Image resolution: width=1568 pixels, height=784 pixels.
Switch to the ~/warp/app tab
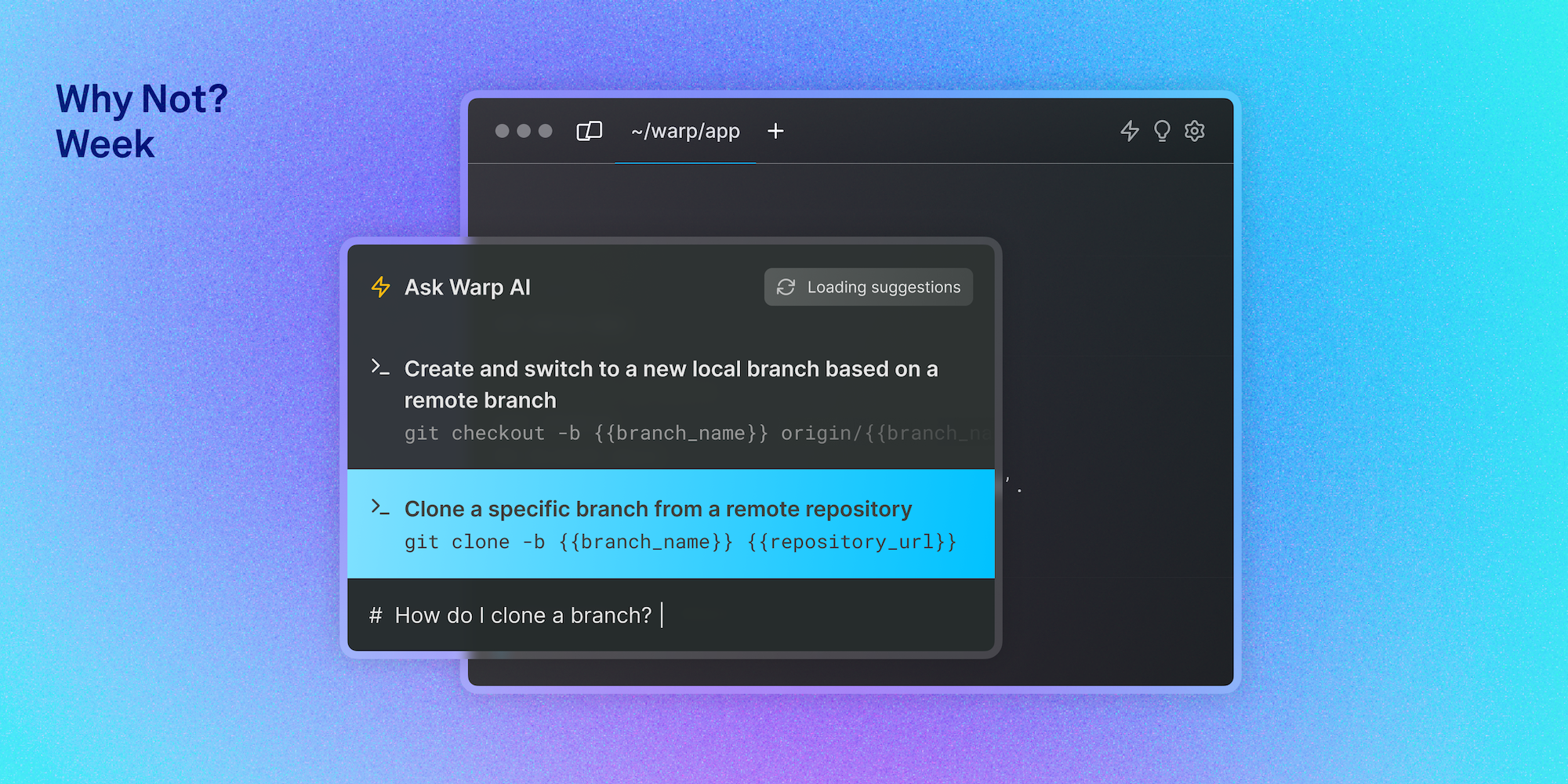tap(685, 131)
